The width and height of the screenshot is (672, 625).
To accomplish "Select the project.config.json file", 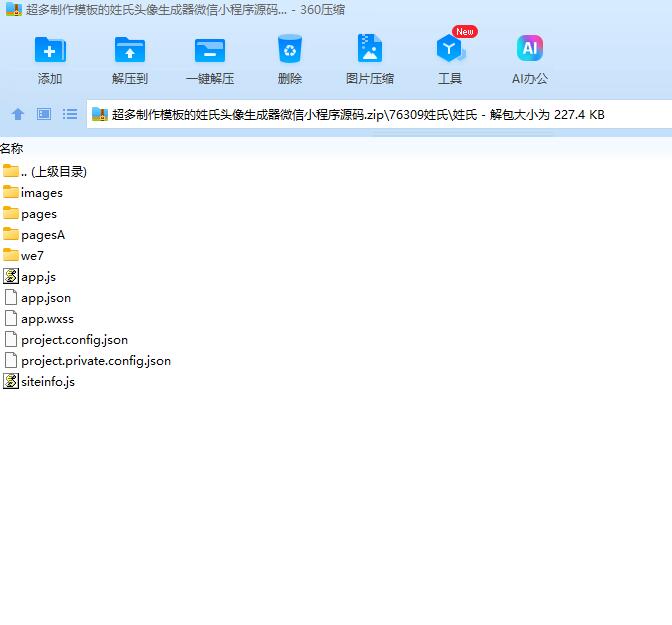I will (65, 340).
